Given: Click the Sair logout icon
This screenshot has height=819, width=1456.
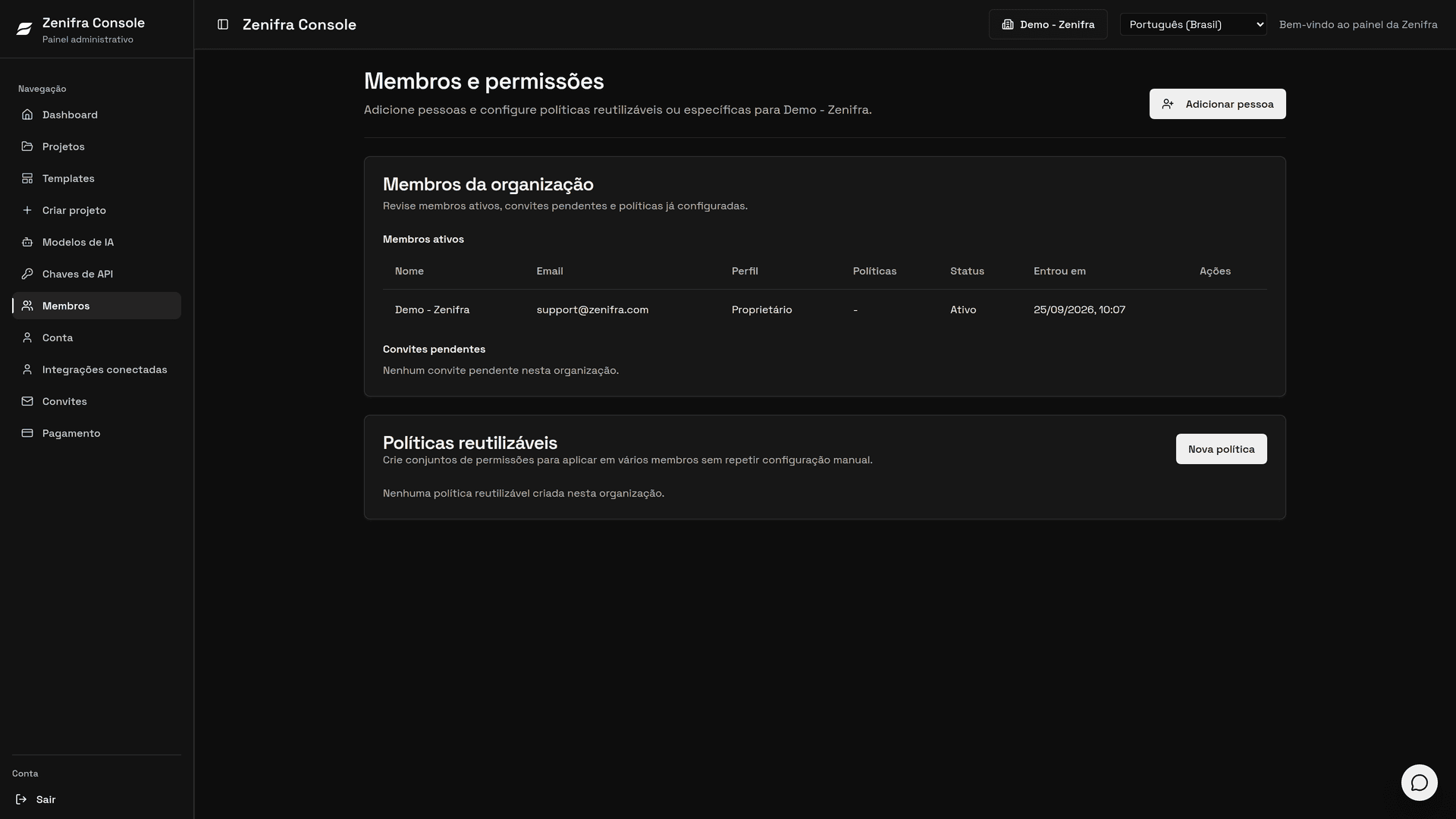Looking at the screenshot, I should pyautogui.click(x=21, y=799).
